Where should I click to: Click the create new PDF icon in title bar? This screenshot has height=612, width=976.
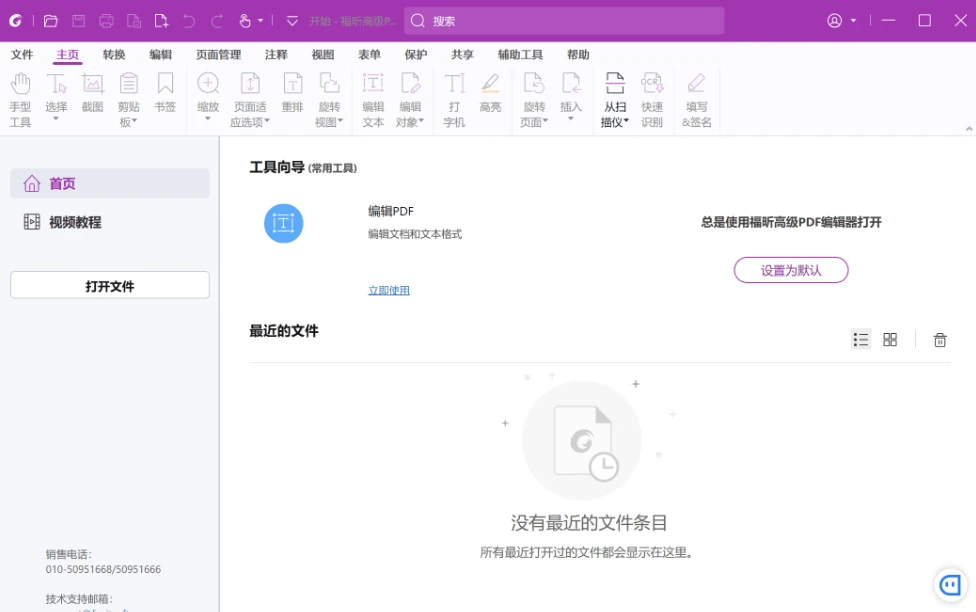161,20
